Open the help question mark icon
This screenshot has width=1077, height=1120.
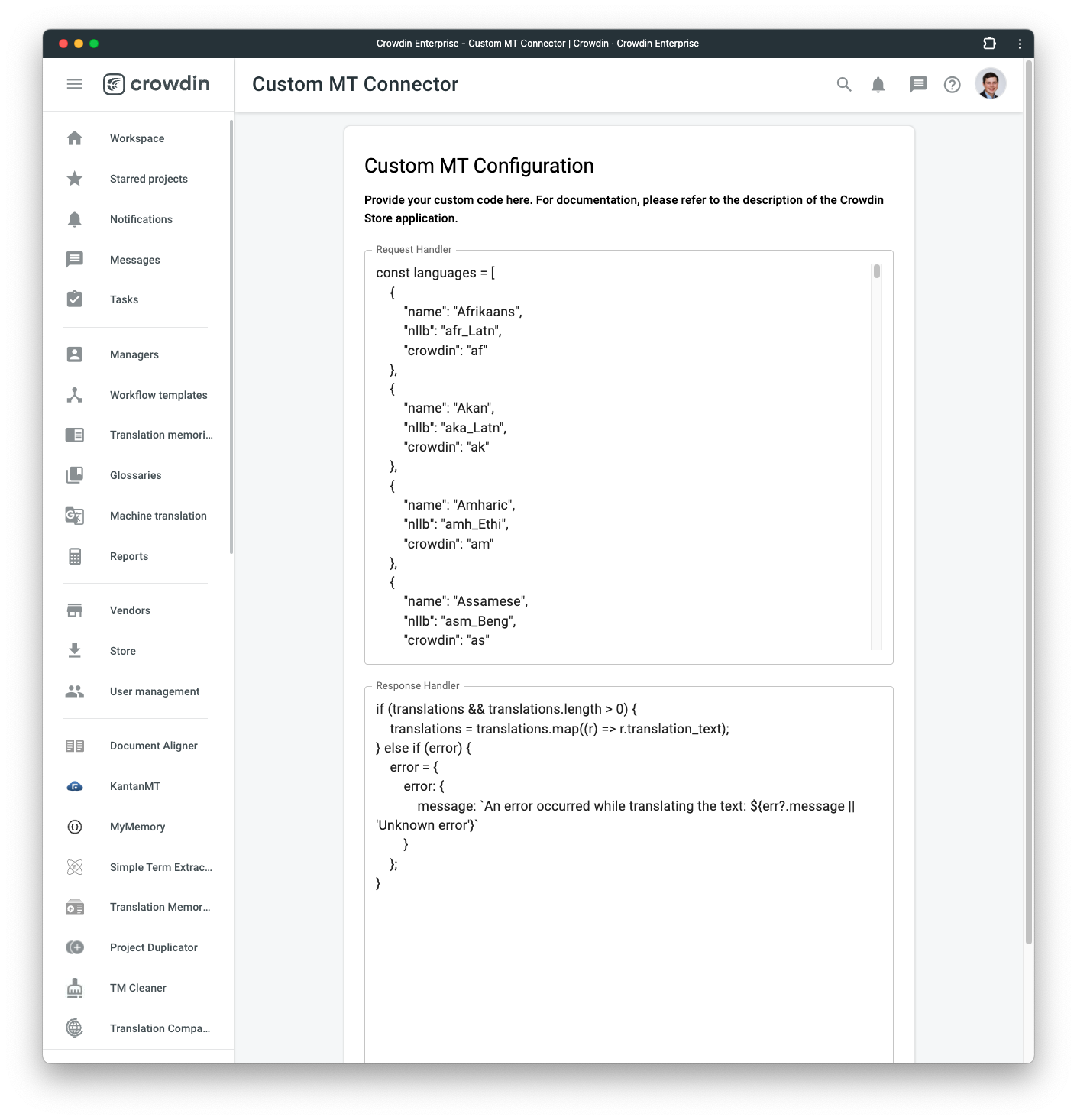click(952, 85)
